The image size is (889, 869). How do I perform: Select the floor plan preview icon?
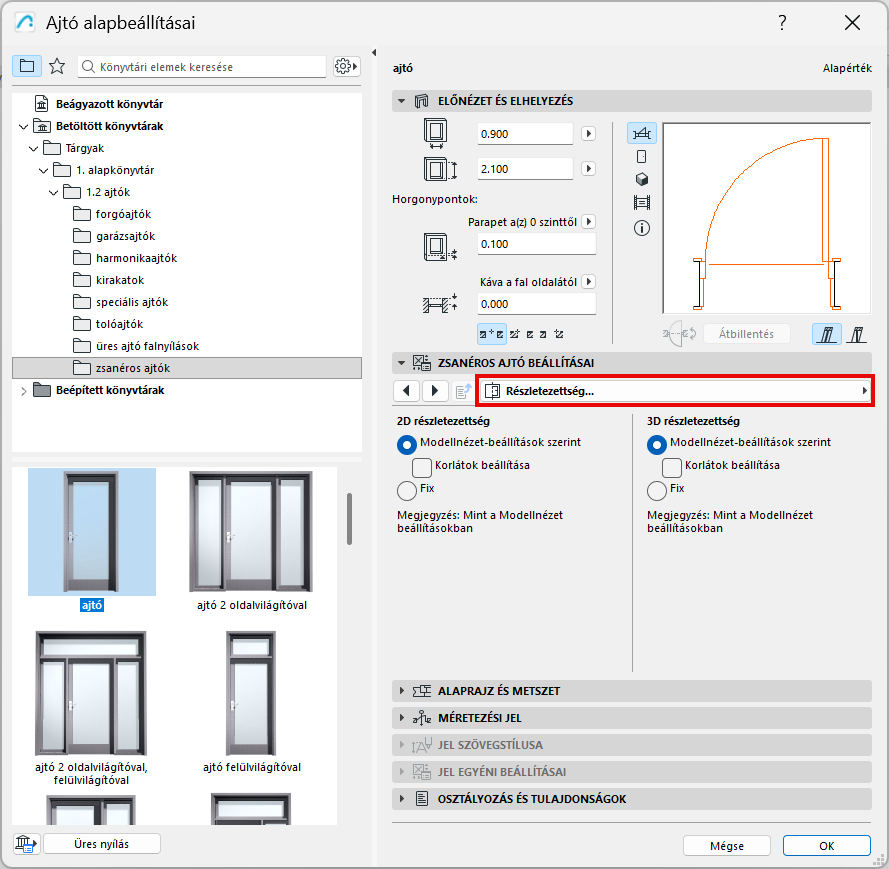(x=642, y=134)
